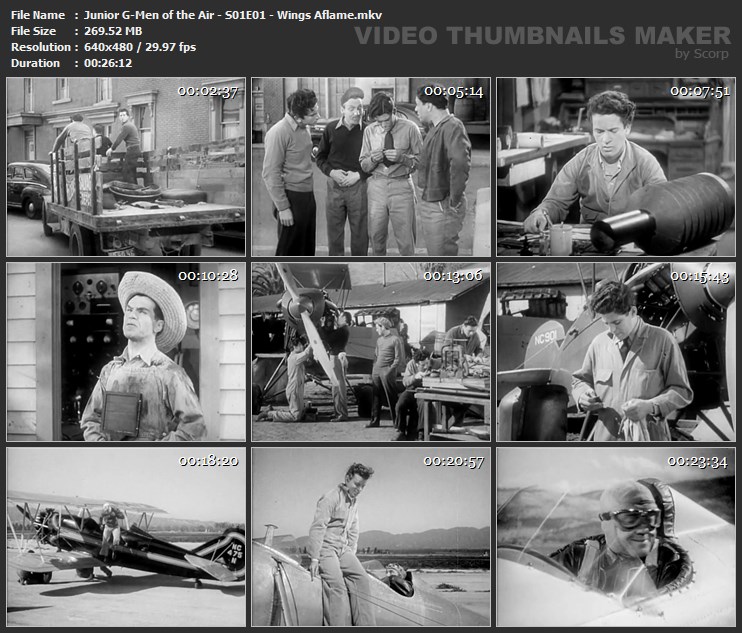Click the timestamp text '00:02:37'
Viewport: 742px width, 633px height.
click(x=208, y=91)
